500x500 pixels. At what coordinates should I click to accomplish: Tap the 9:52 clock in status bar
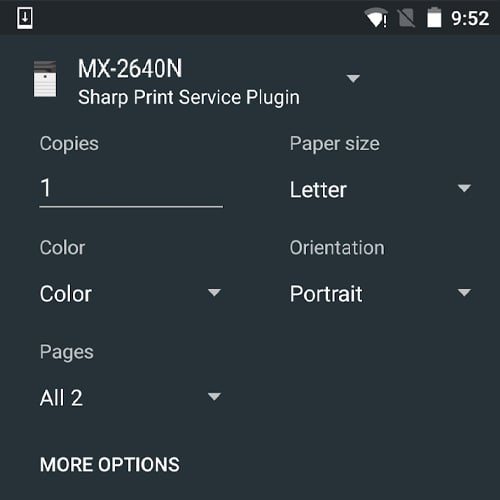pyautogui.click(x=470, y=18)
